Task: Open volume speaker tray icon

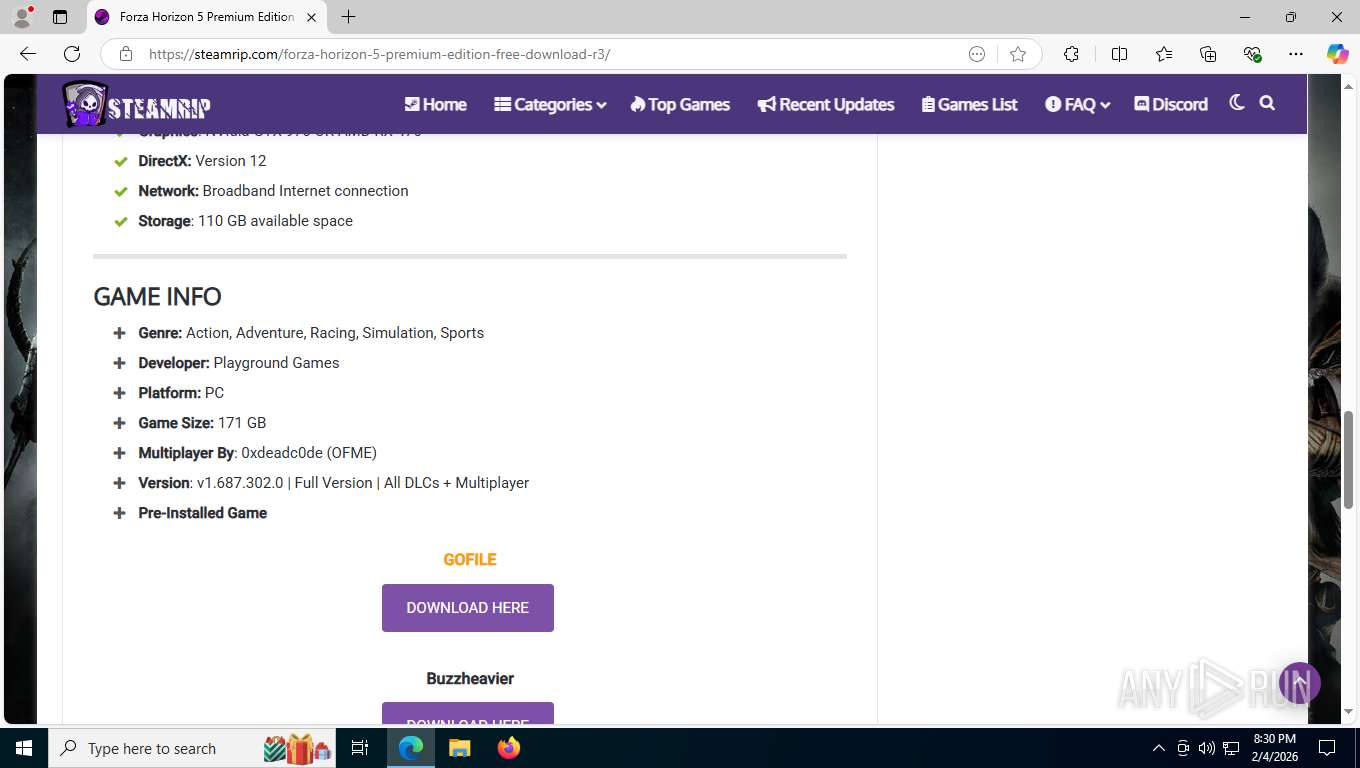Action: 1207,748
